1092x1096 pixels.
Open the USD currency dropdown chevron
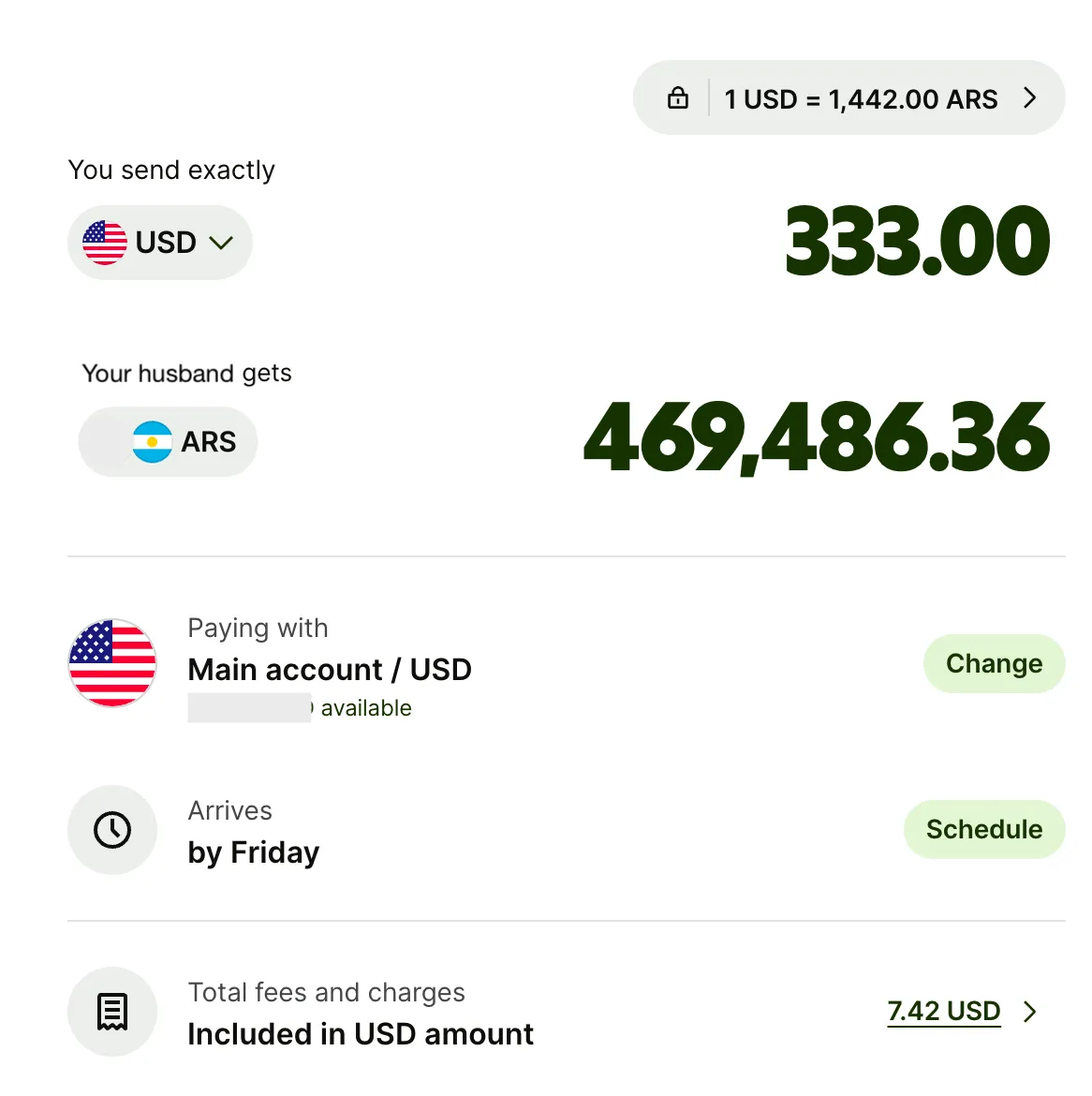pyautogui.click(x=221, y=244)
